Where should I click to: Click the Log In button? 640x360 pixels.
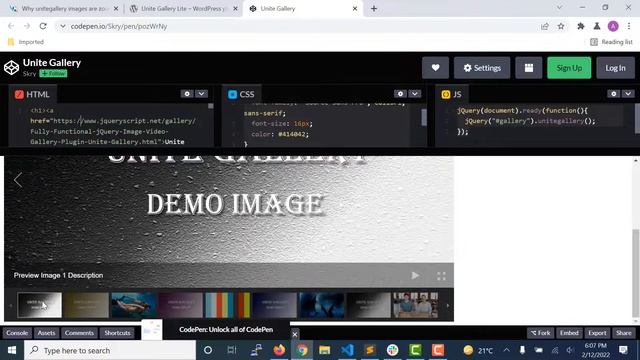tap(616, 68)
